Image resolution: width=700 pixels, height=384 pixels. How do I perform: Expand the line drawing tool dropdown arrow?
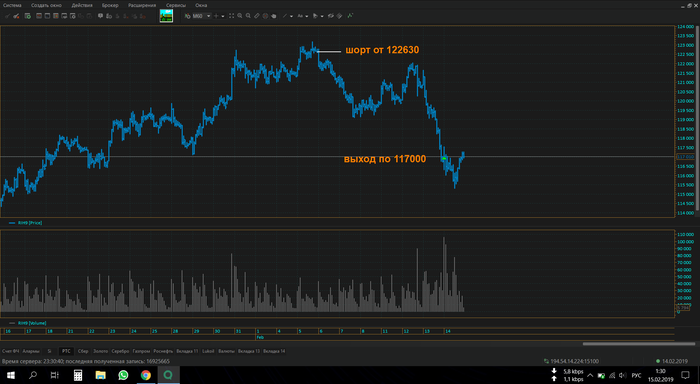(x=291, y=17)
